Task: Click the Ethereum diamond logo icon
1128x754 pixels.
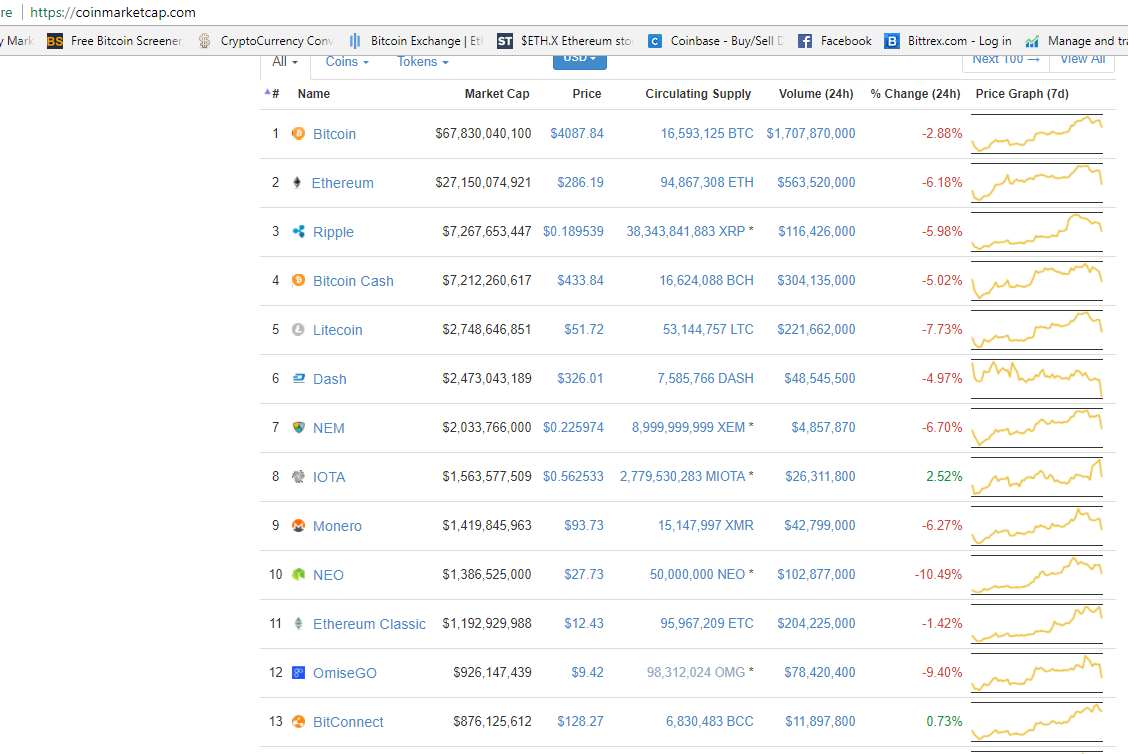Action: point(297,182)
